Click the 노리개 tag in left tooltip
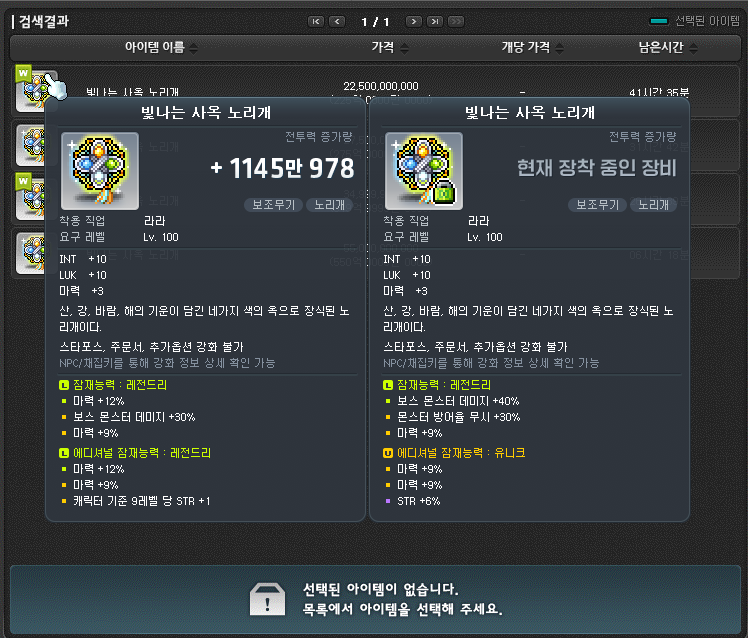748x638 pixels. (329, 205)
